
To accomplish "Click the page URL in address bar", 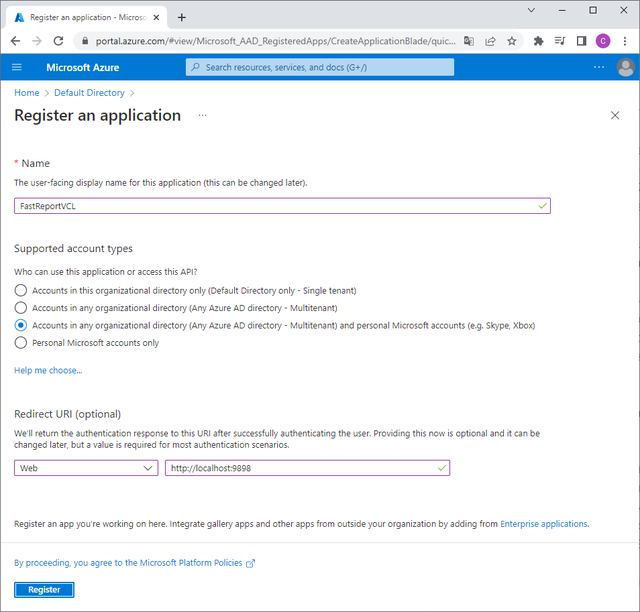I will click(276, 41).
